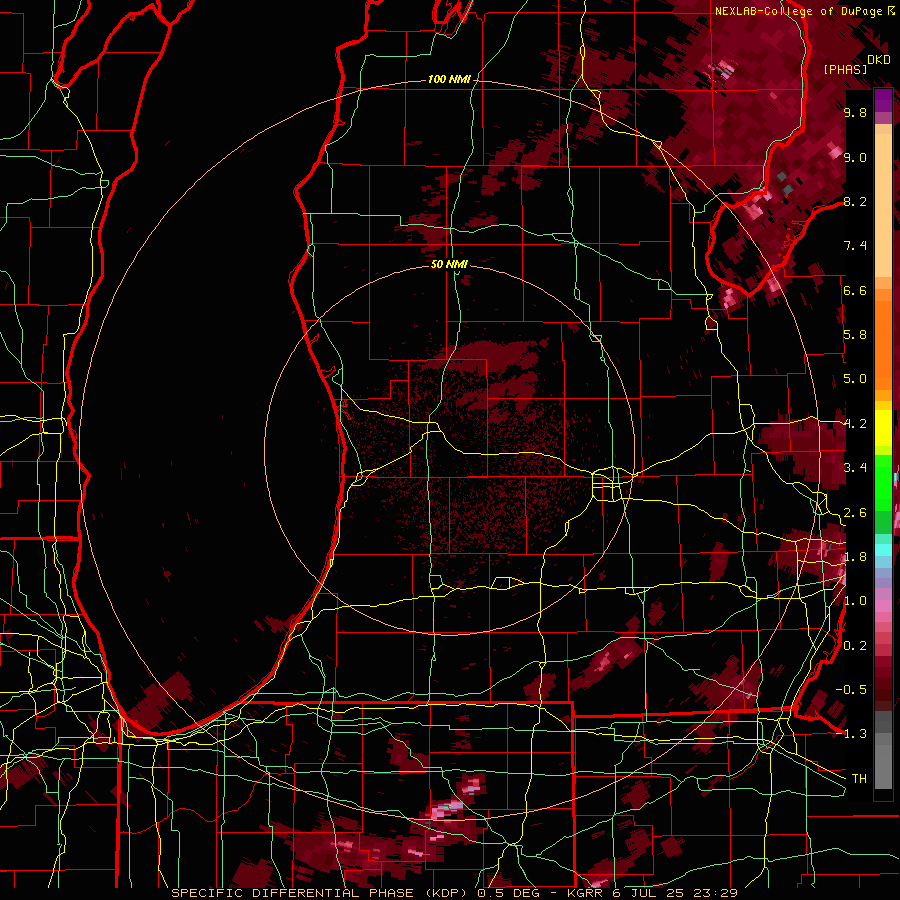
Task: Pick the cyan segment of color bar
Action: click(x=883, y=550)
